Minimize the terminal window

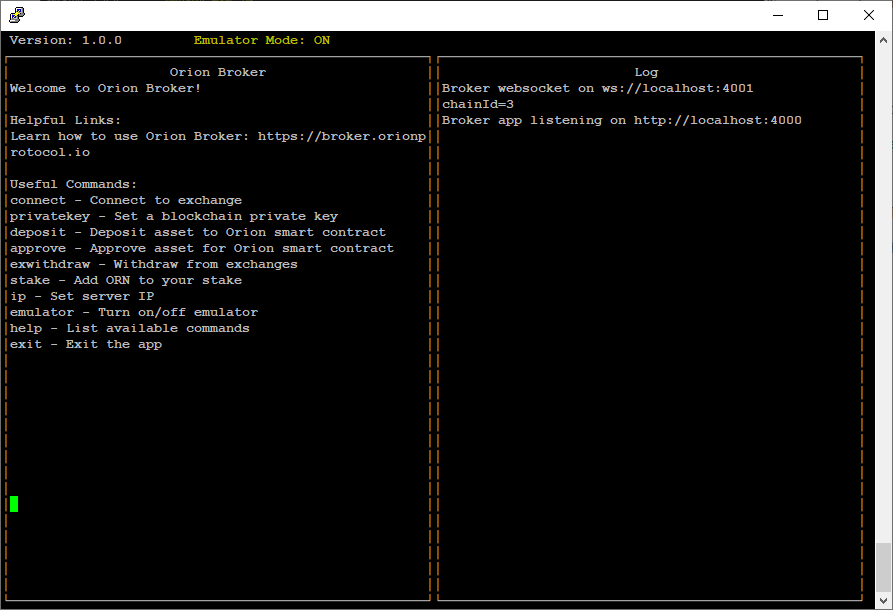tap(778, 15)
